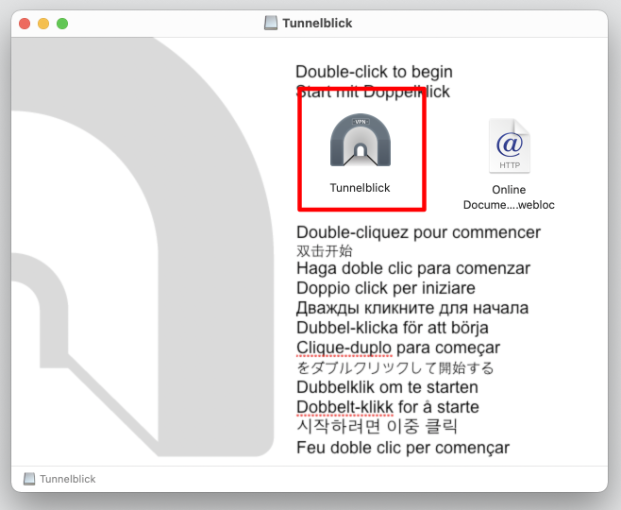
Task: Click the window title 'Tunnelblick'
Action: tap(317, 23)
